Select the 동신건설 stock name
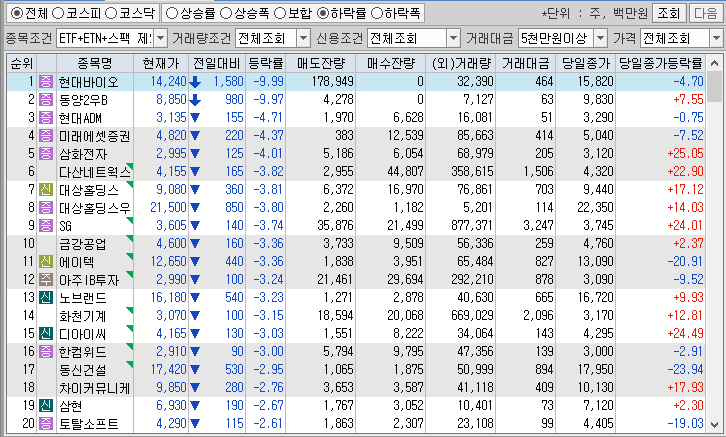726x437 pixels. tap(82, 370)
